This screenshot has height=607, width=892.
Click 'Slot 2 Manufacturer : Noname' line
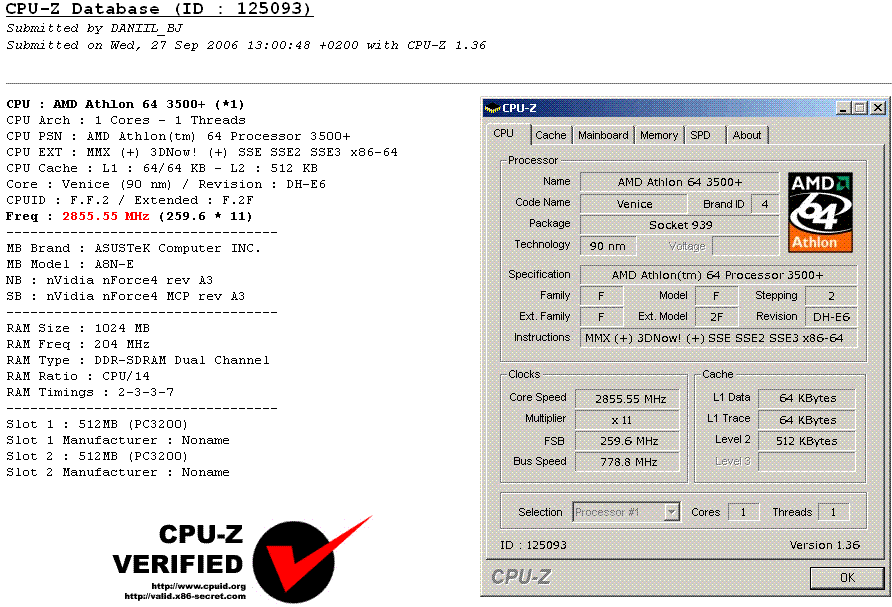pyautogui.click(x=118, y=472)
